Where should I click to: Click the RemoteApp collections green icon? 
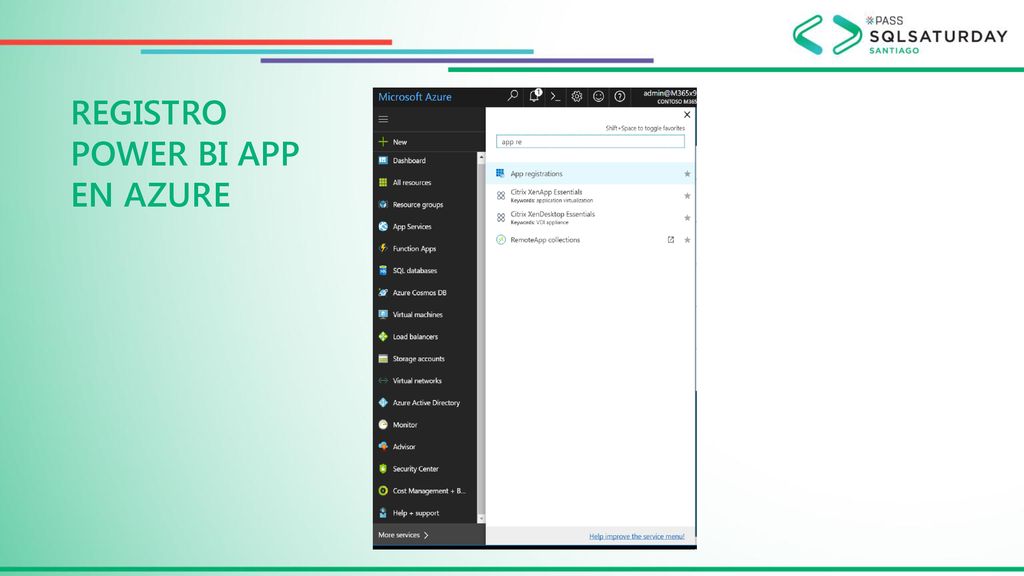pos(501,240)
